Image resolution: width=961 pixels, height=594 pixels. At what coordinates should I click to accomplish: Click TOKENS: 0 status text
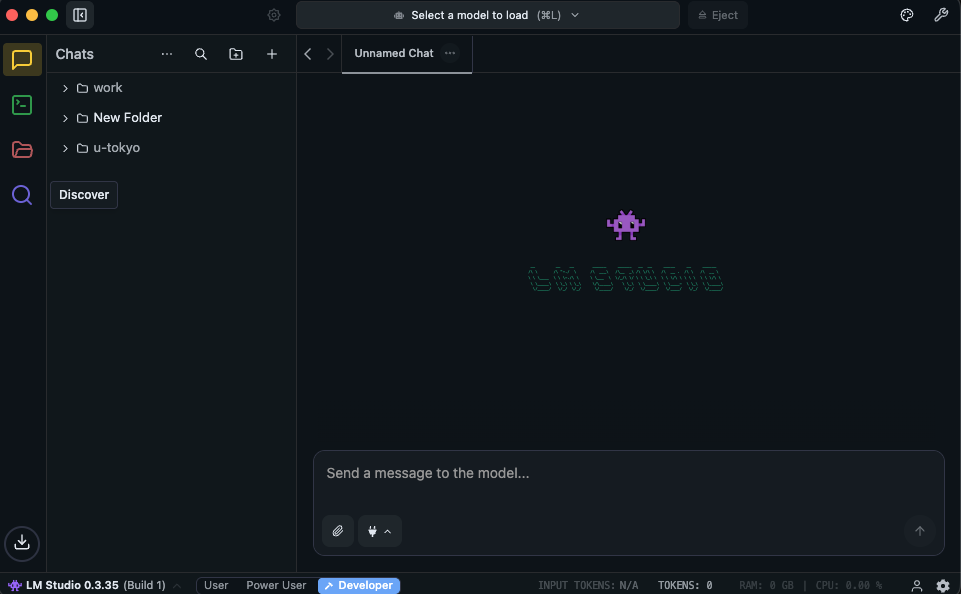[685, 585]
